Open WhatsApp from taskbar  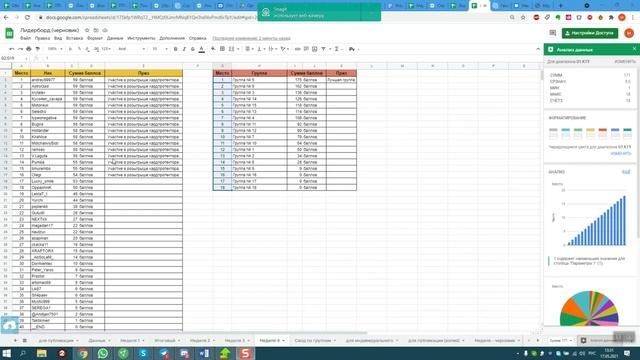(103, 353)
